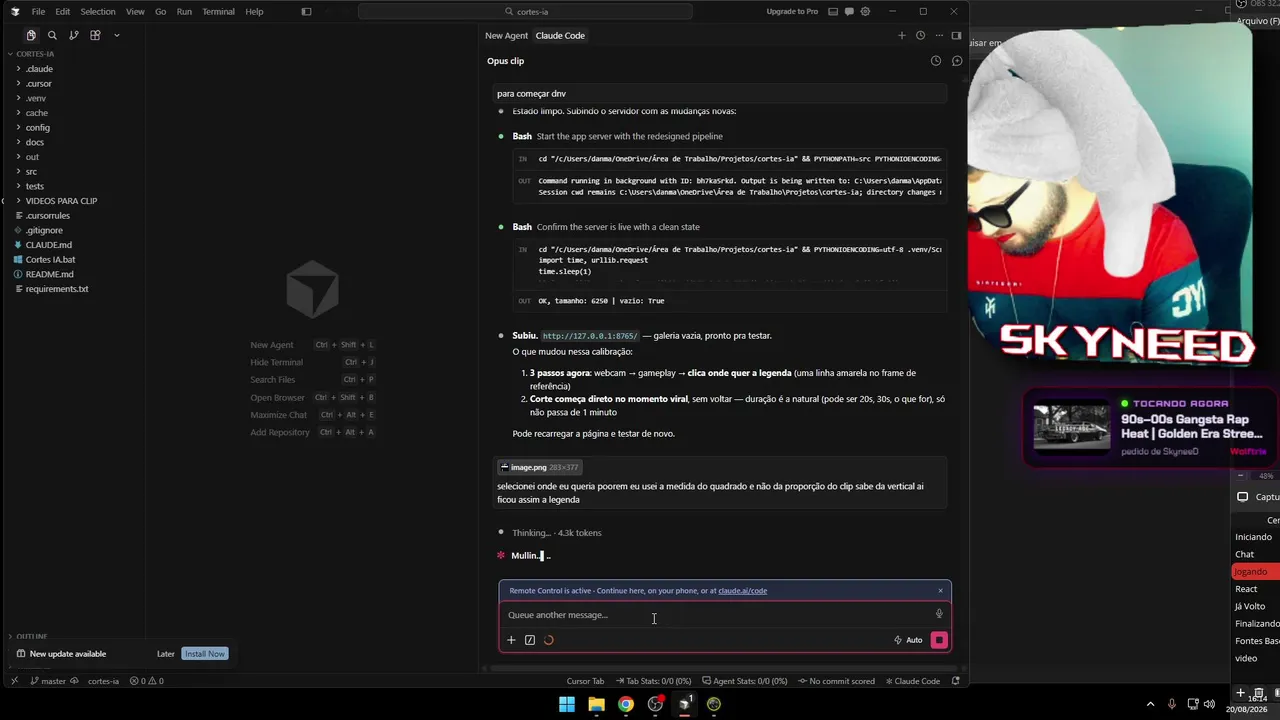The width and height of the screenshot is (1280, 720).
Task: Switch to the Claude Code tab
Action: click(560, 36)
